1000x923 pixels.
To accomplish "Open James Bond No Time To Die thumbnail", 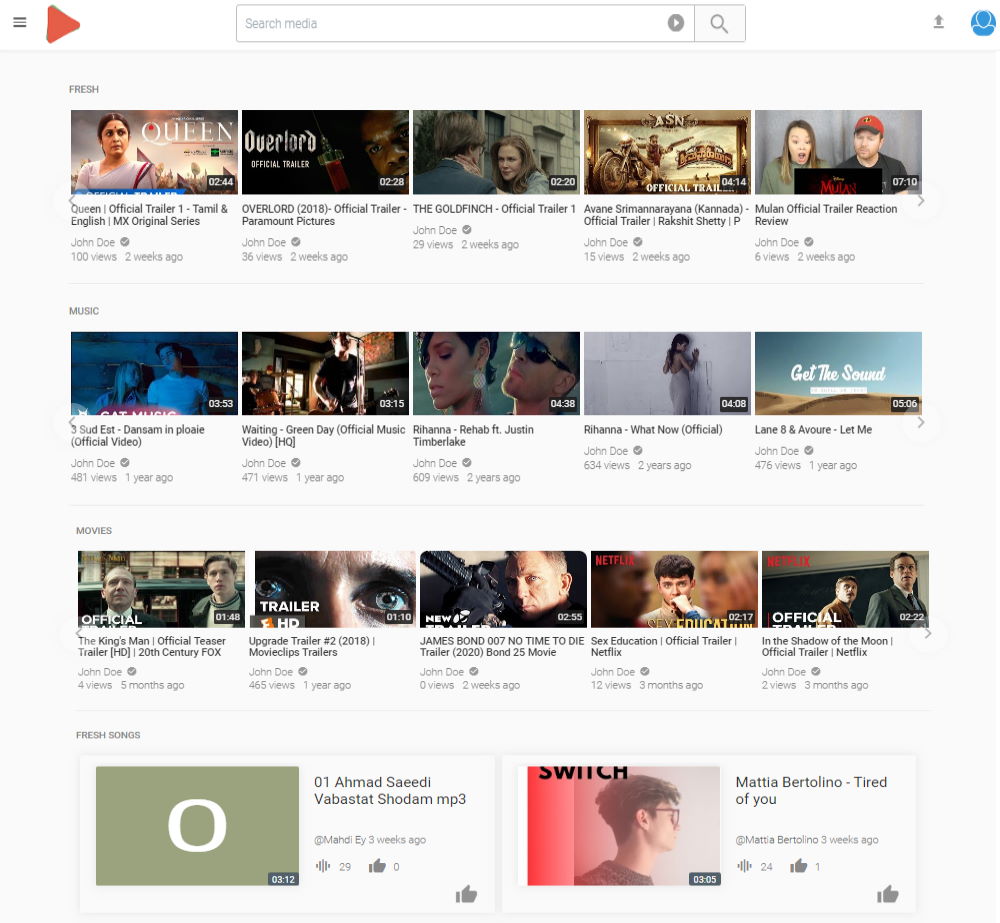I will pyautogui.click(x=503, y=589).
